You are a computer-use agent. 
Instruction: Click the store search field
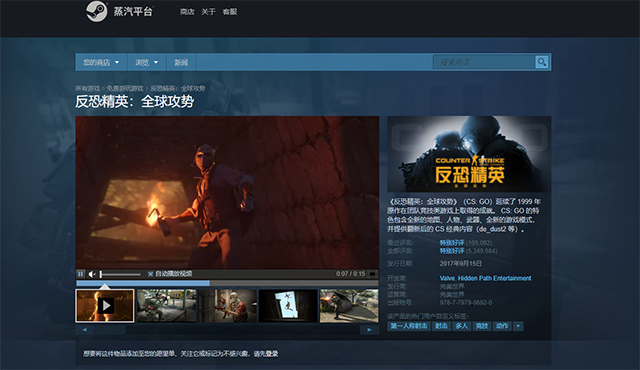[484, 62]
